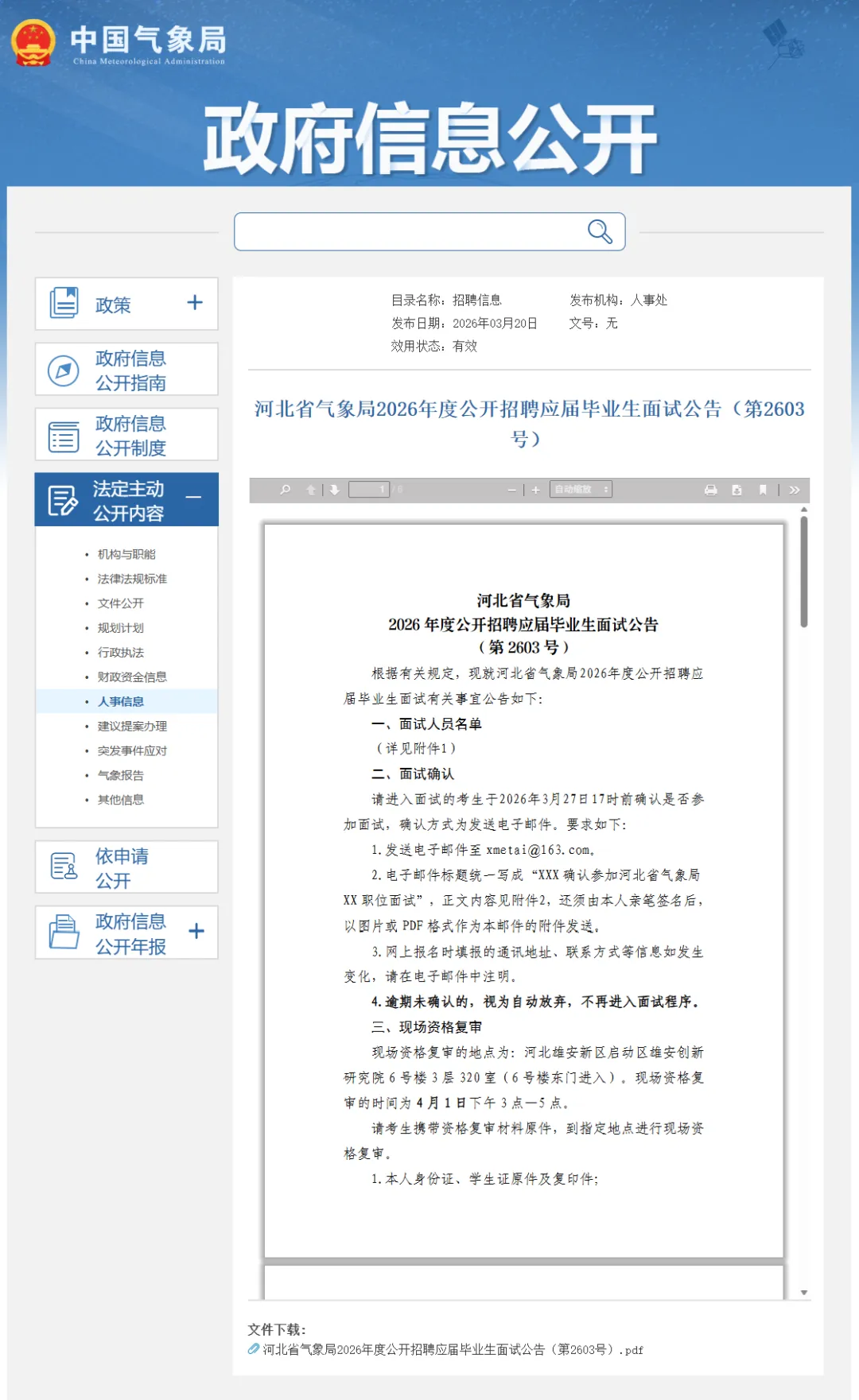Click the 发布日期 2026年03月20日 text
This screenshot has width=859, height=1400.
click(x=464, y=324)
